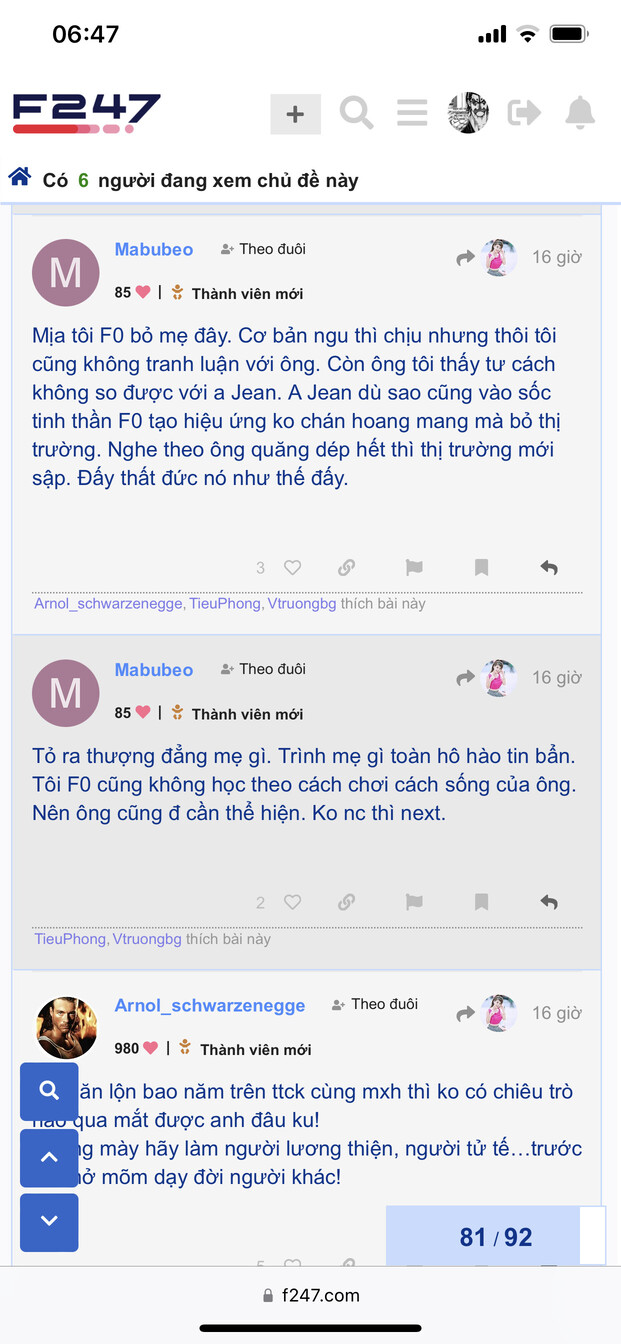Jump down with the floating down chevron
The height and width of the screenshot is (1344, 621).
pyautogui.click(x=49, y=1221)
